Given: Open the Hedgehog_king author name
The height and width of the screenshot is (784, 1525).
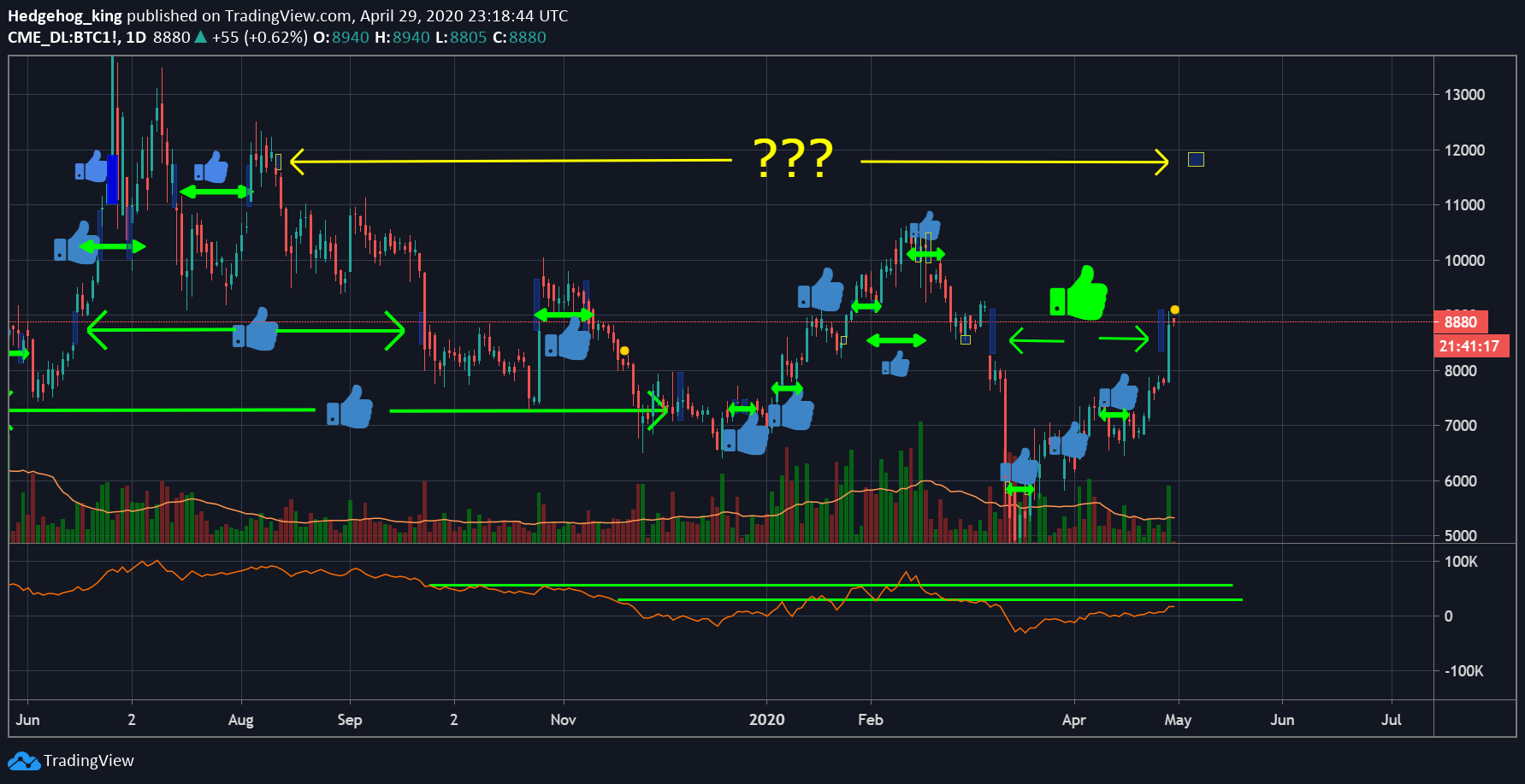Looking at the screenshot, I should (x=65, y=15).
